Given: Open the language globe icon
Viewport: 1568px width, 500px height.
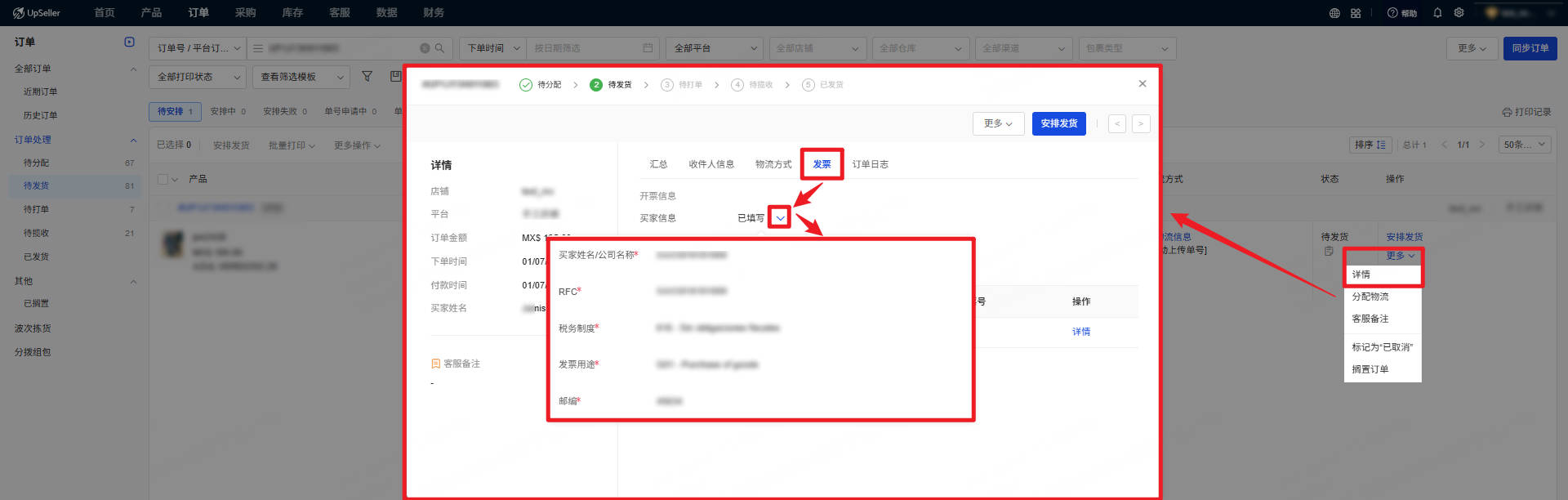Looking at the screenshot, I should tap(1334, 13).
